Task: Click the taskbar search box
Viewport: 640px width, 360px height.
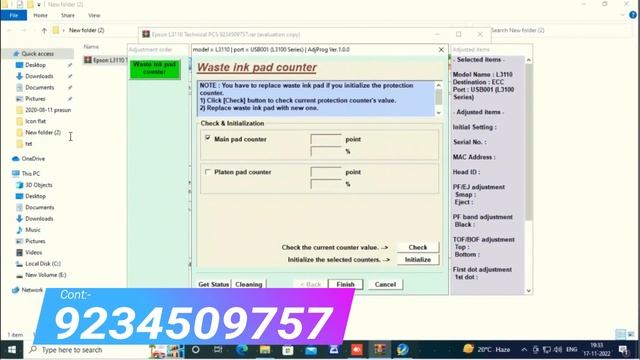Action: [88, 350]
